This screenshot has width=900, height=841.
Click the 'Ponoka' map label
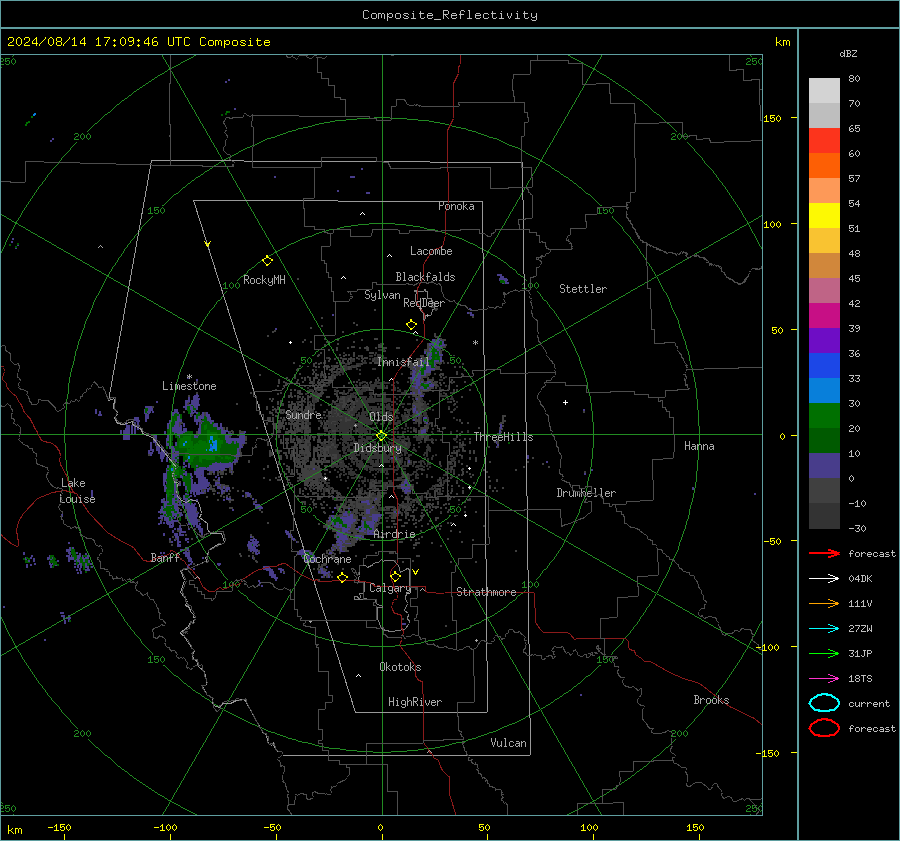[x=456, y=206]
